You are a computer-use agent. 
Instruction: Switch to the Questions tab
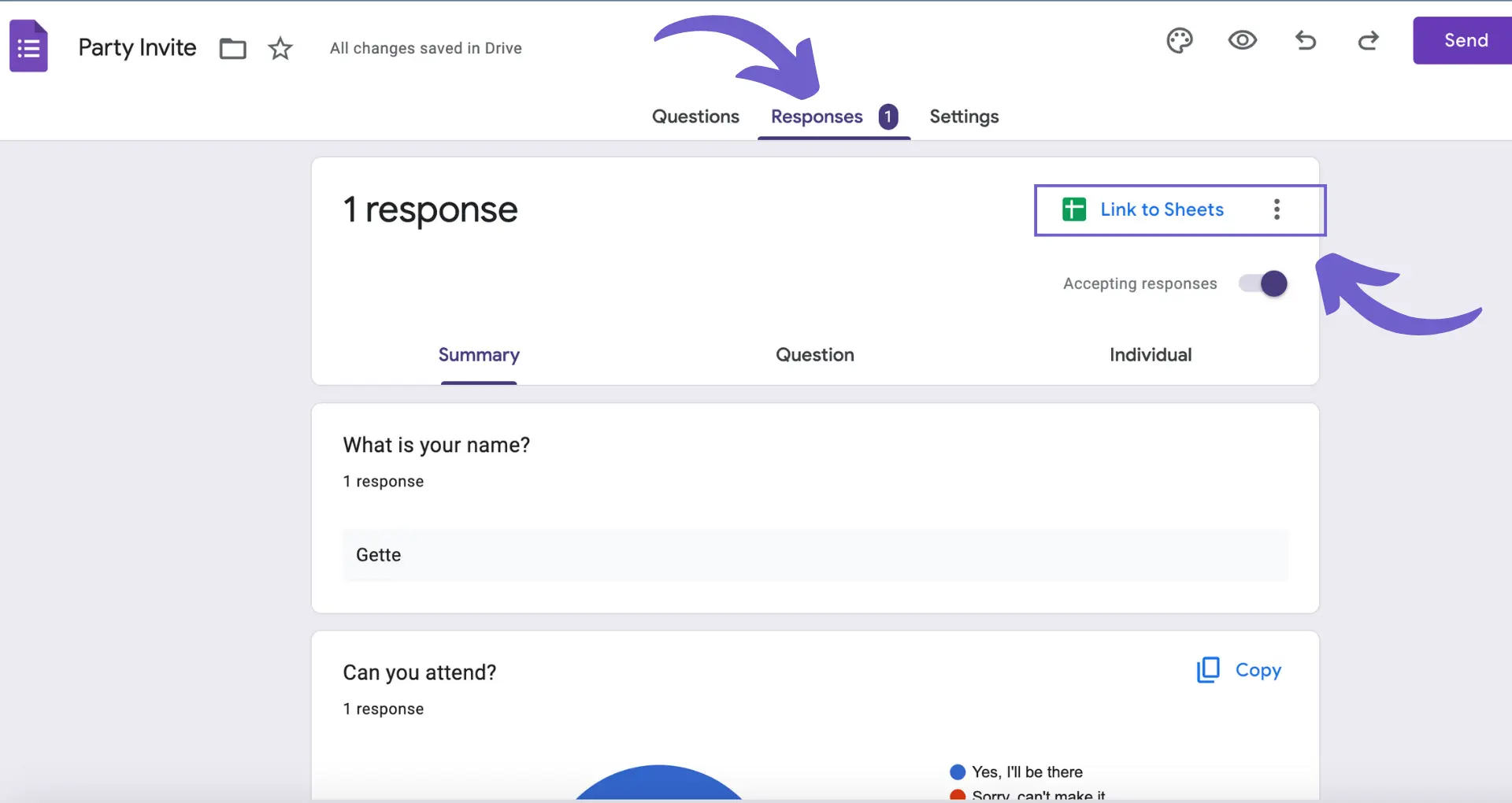point(695,117)
